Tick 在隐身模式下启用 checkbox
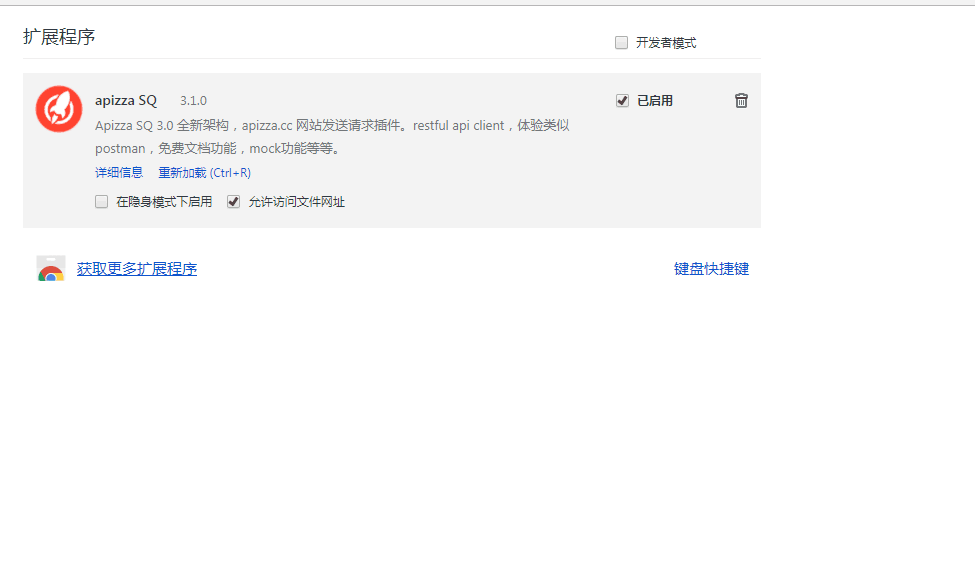The height and width of the screenshot is (581, 975). tap(101, 202)
